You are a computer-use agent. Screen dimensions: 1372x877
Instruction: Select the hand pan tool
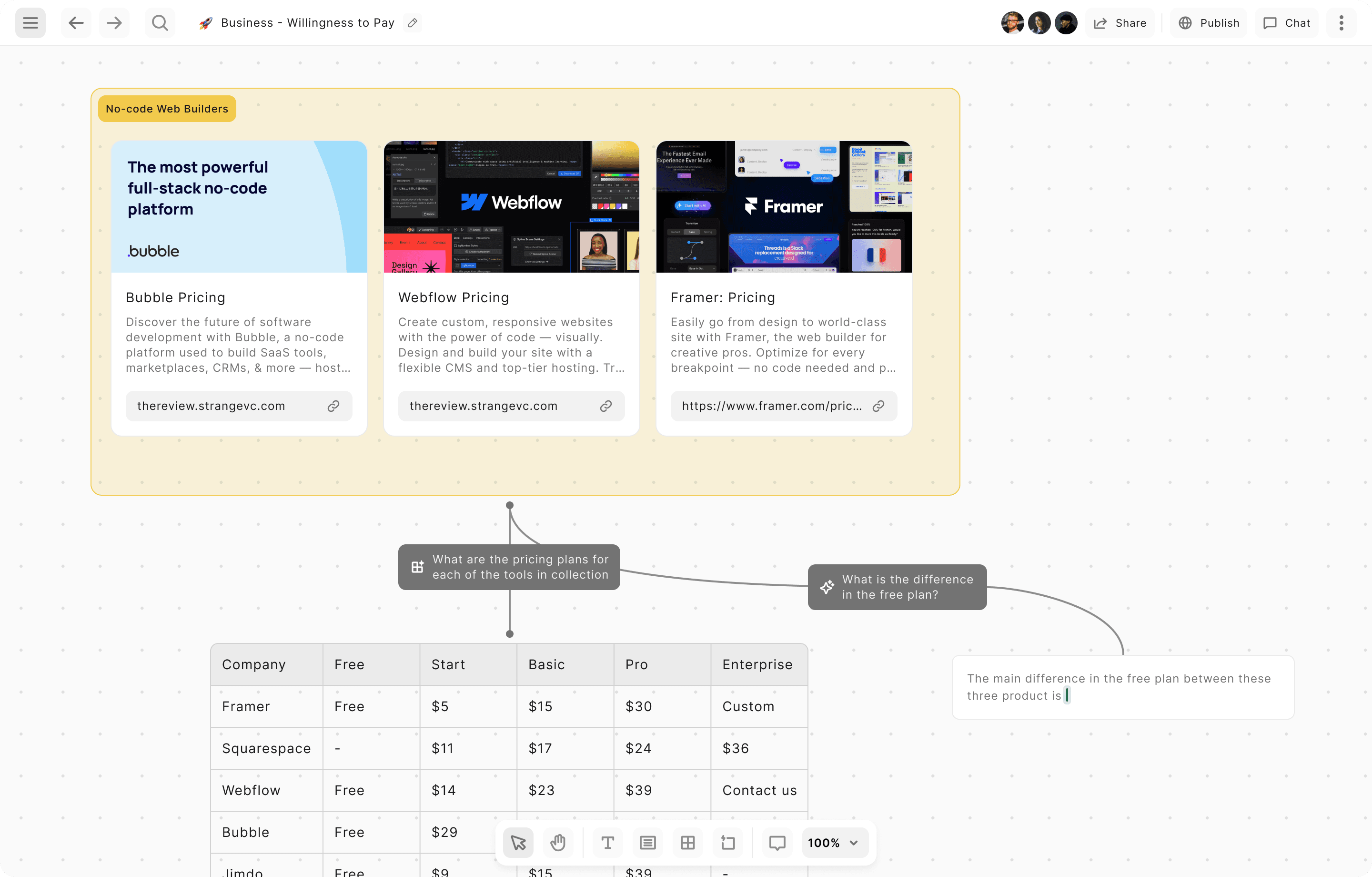click(x=558, y=842)
